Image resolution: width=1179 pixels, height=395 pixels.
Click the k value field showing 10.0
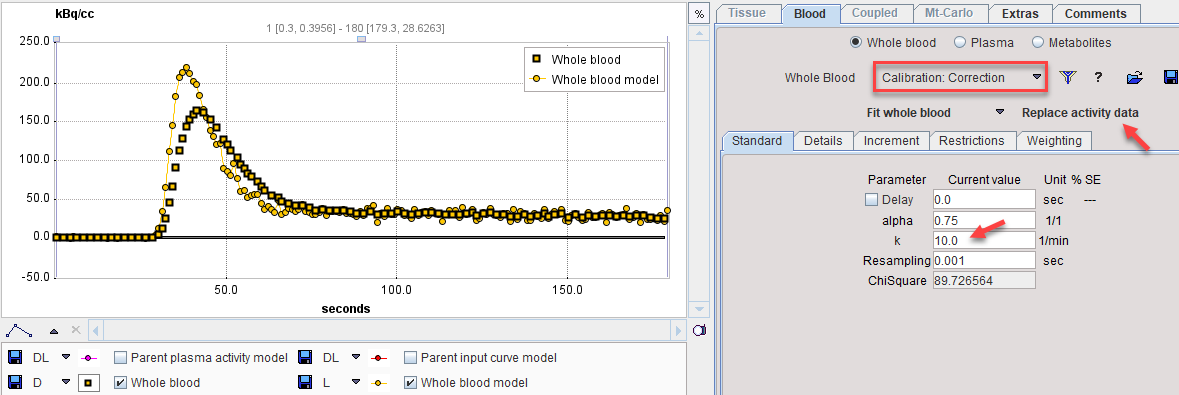pyautogui.click(x=984, y=240)
